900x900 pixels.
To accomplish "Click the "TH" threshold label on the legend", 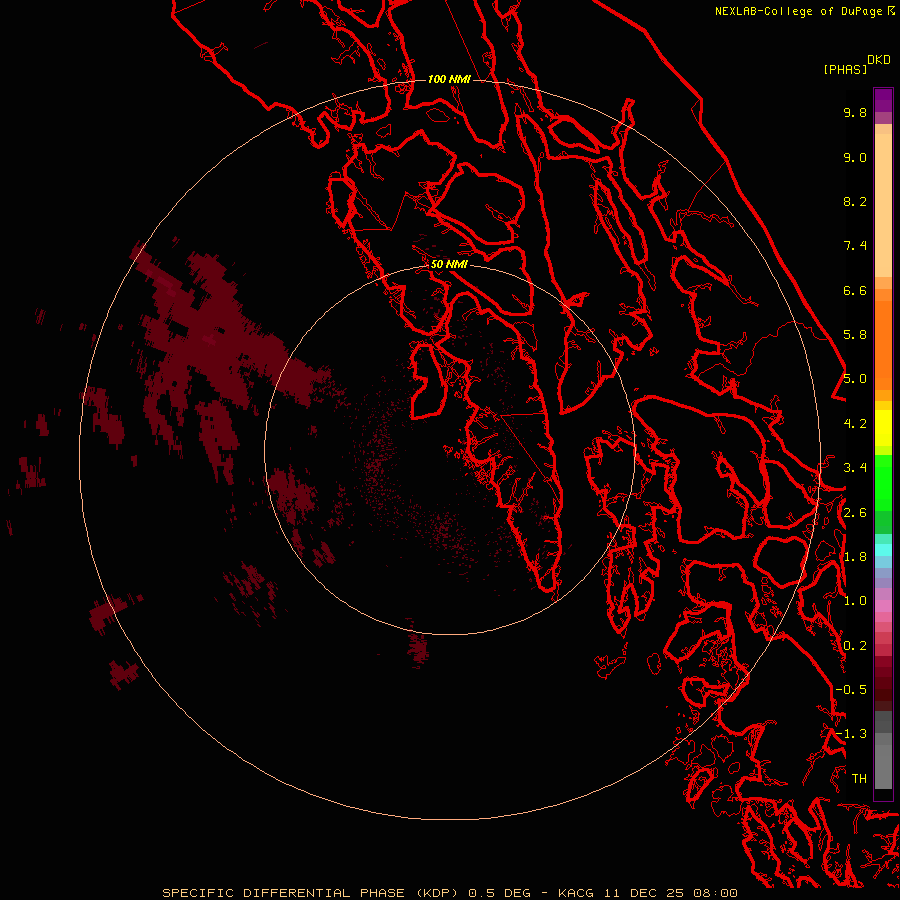I will 859,779.
